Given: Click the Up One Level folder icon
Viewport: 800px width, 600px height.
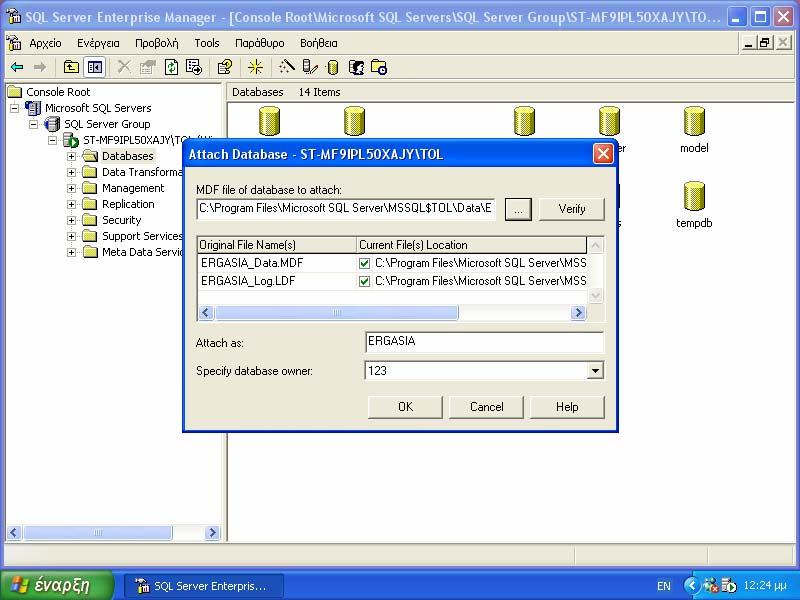Looking at the screenshot, I should coord(71,67).
